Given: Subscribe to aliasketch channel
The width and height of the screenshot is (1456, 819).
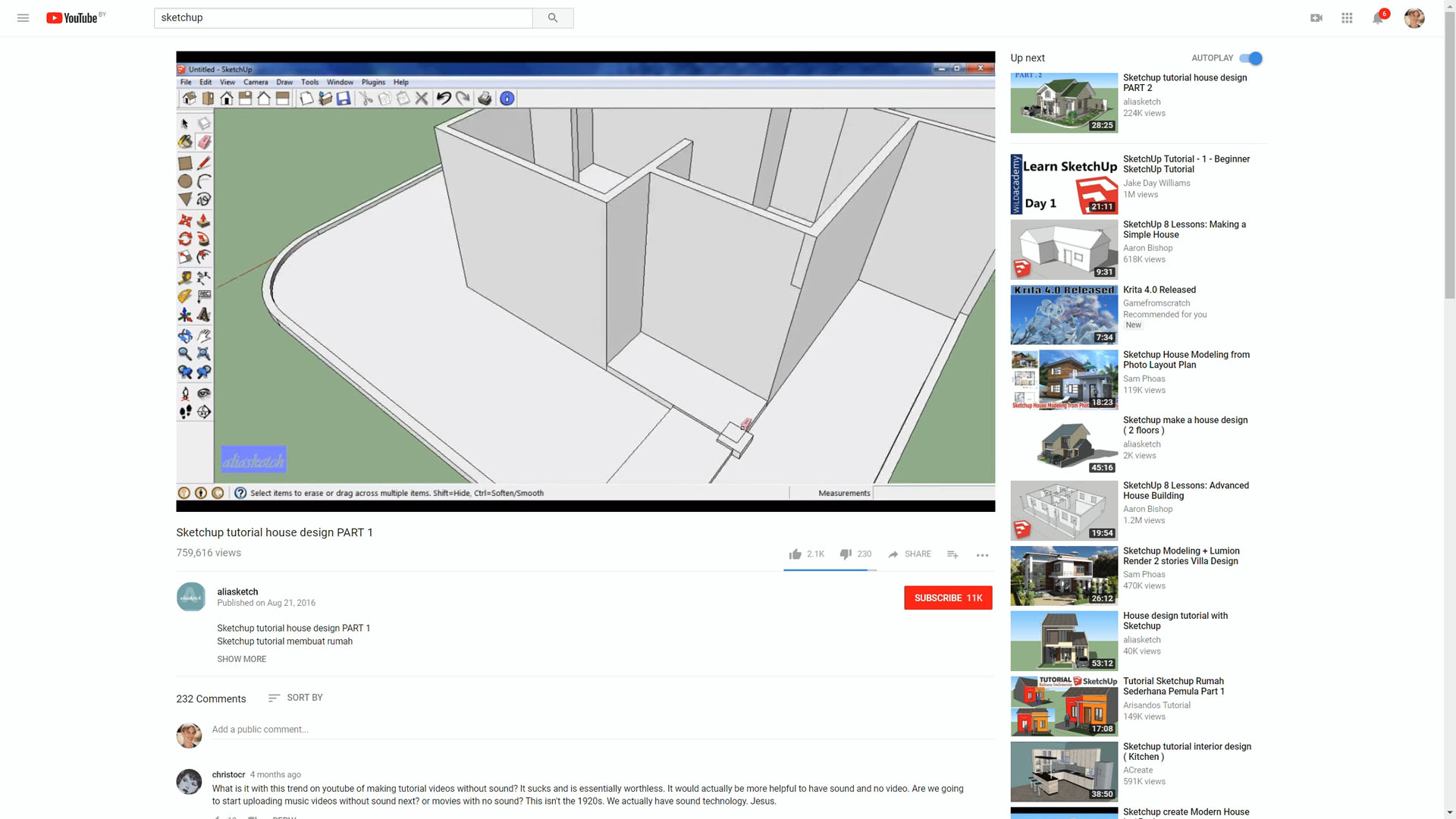Looking at the screenshot, I should pos(948,598).
